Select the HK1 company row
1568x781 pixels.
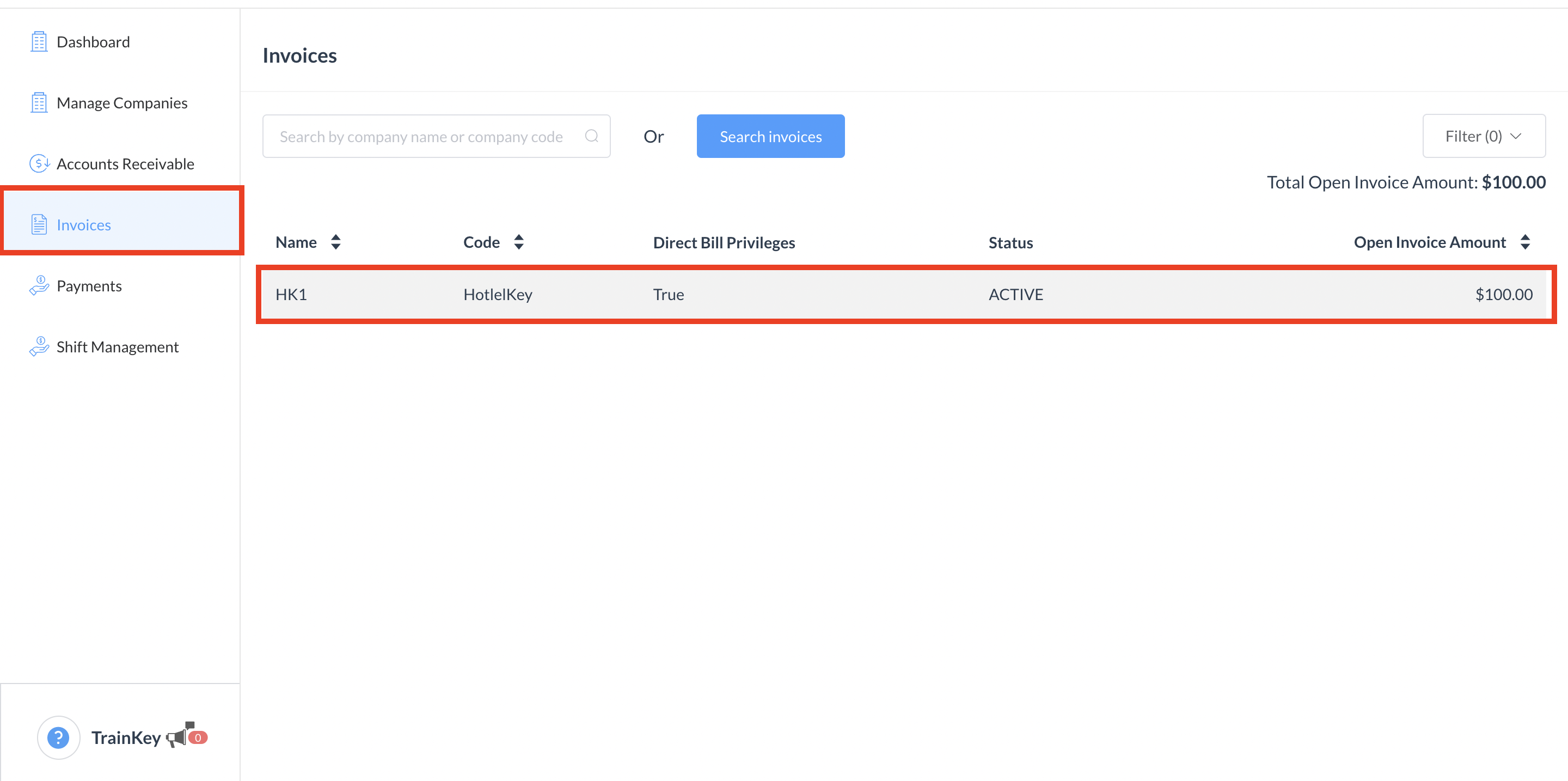click(x=904, y=295)
